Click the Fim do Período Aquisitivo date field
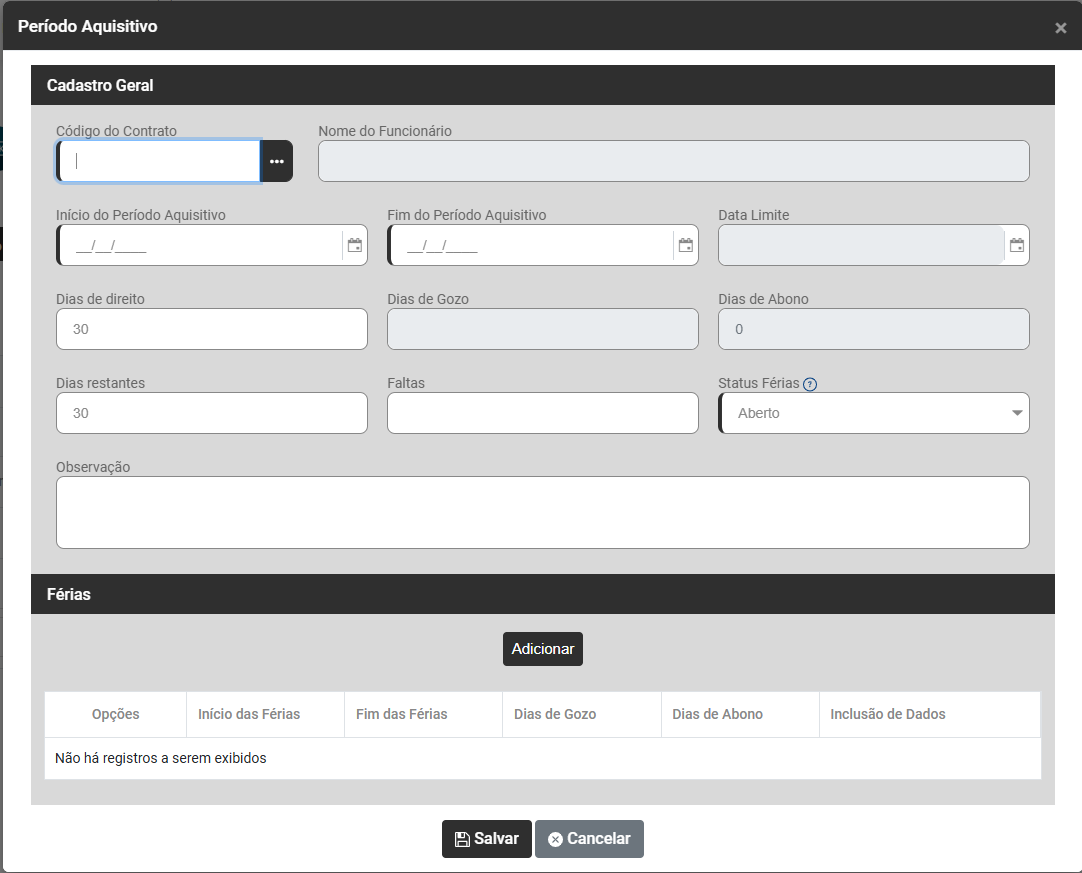1082x873 pixels. [530, 245]
